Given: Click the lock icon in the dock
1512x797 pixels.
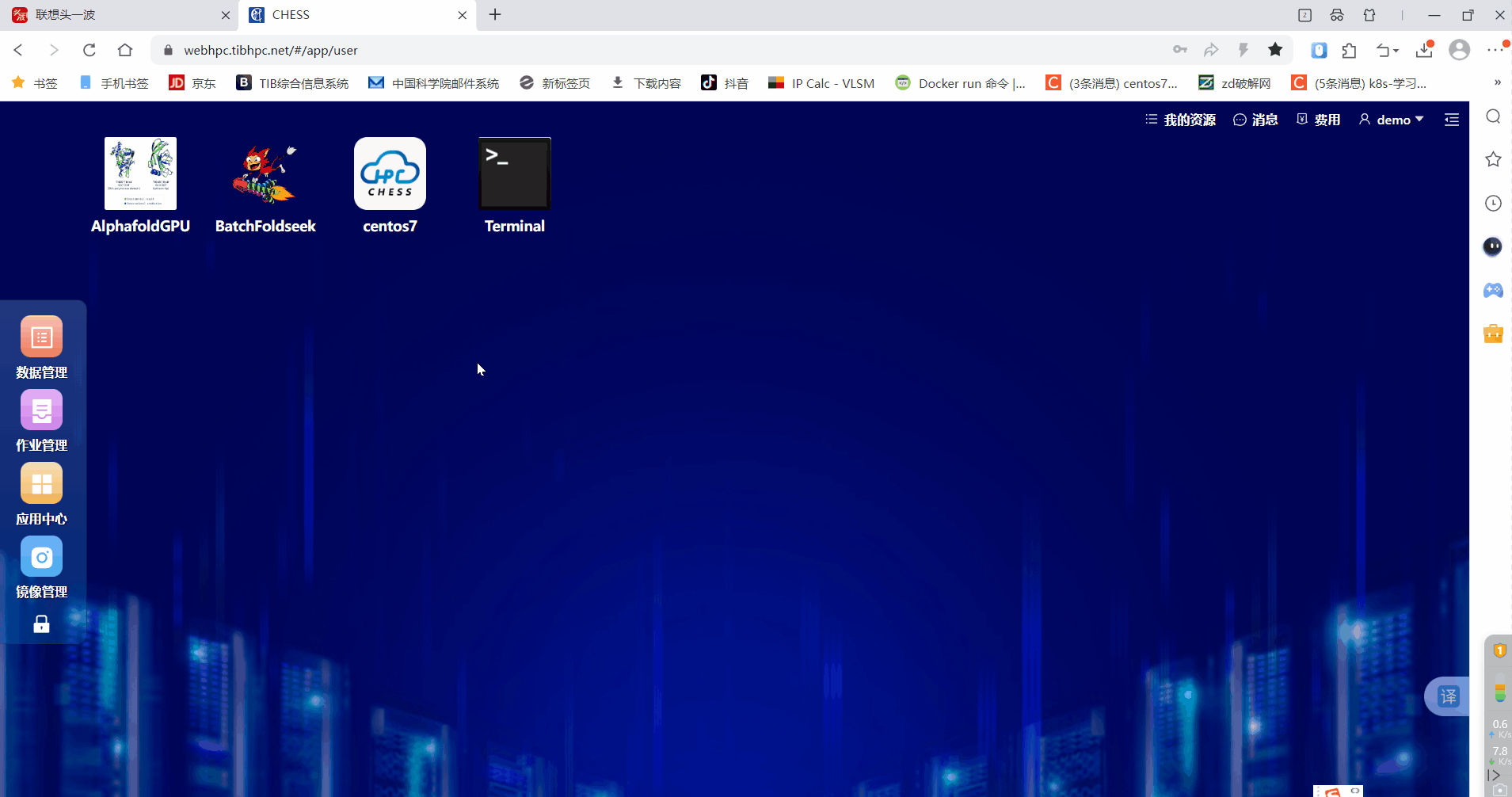Looking at the screenshot, I should pos(41,625).
